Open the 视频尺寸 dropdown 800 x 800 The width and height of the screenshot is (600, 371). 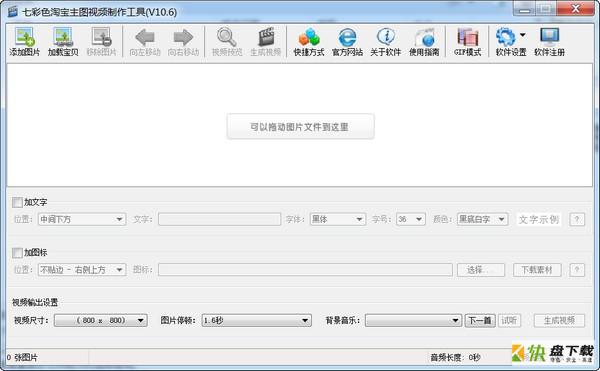pyautogui.click(x=101, y=320)
